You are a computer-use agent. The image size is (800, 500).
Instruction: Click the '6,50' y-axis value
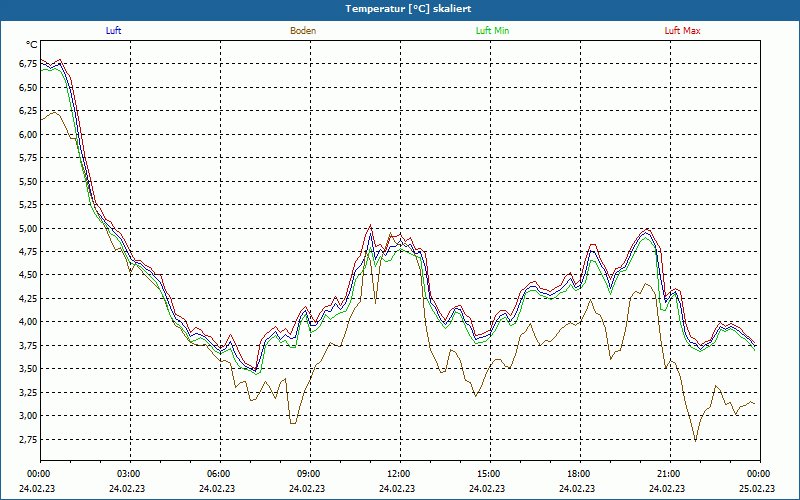click(28, 88)
